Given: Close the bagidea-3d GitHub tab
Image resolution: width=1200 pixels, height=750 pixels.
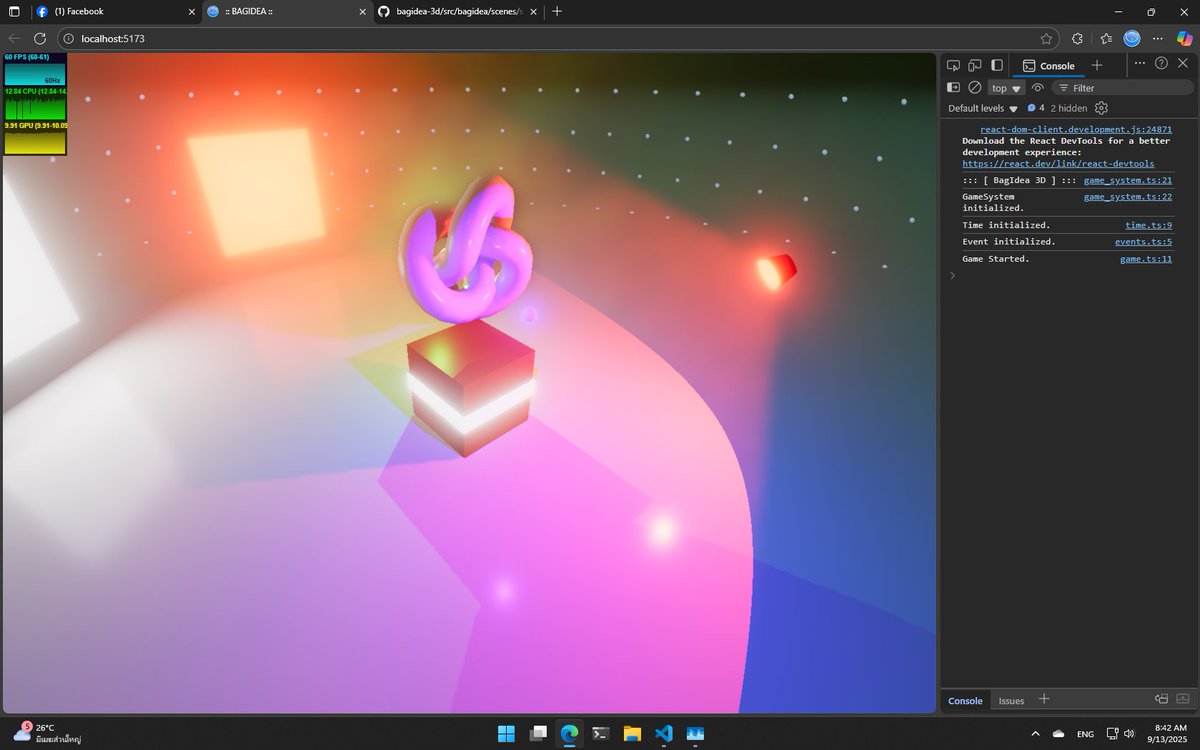Looking at the screenshot, I should (533, 12).
